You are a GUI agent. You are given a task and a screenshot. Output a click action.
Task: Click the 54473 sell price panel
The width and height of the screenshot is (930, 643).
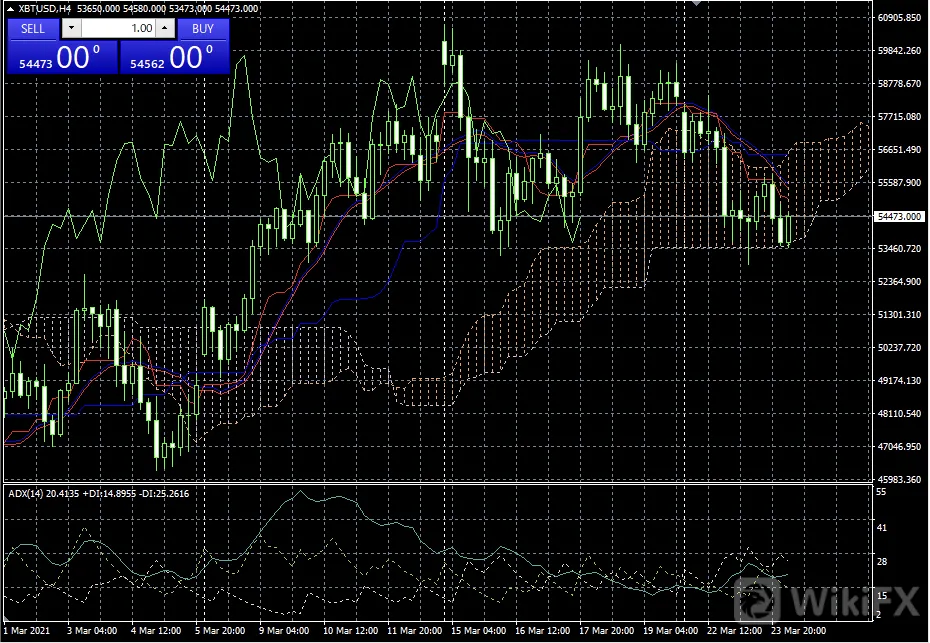click(x=62, y=58)
